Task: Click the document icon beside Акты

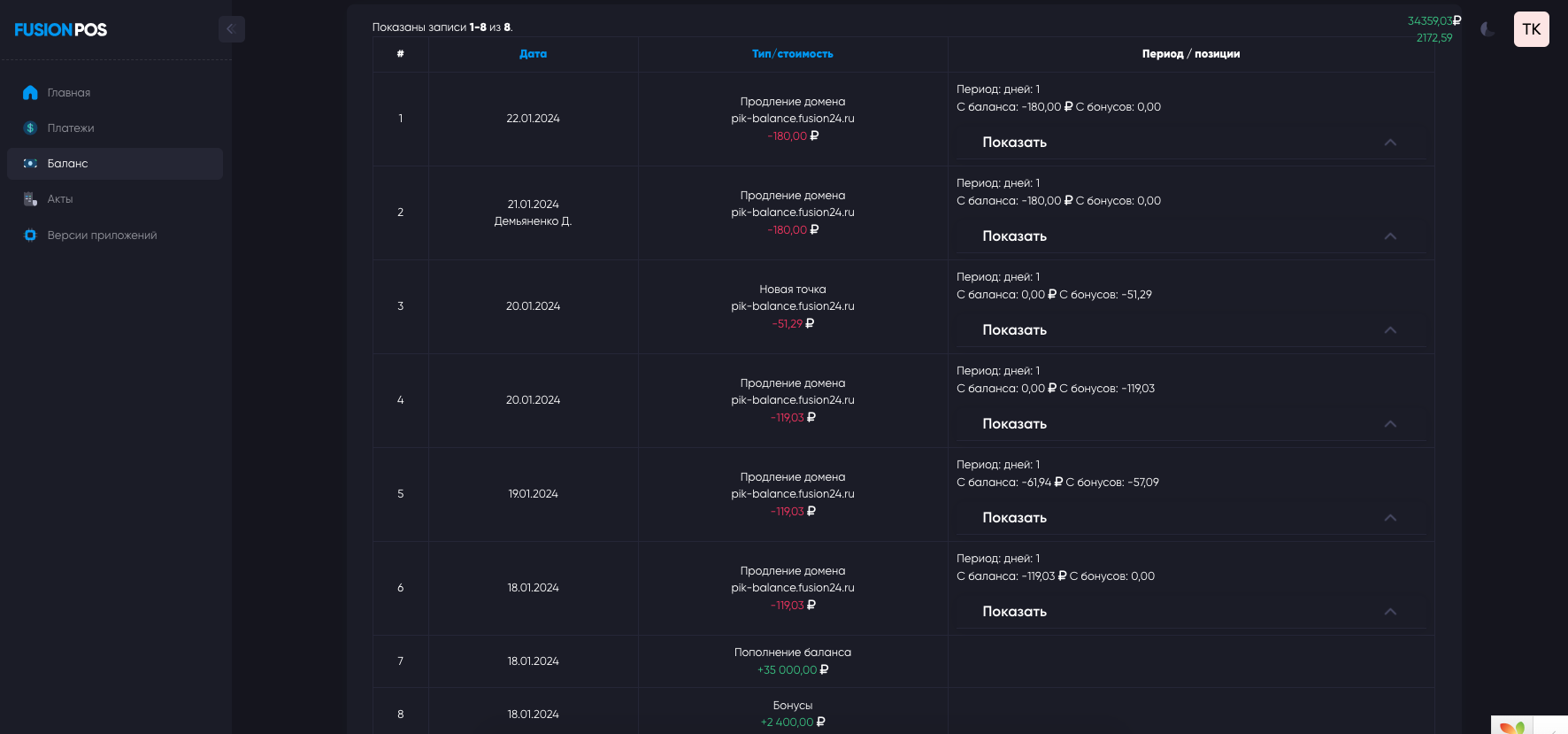Action: click(x=30, y=199)
